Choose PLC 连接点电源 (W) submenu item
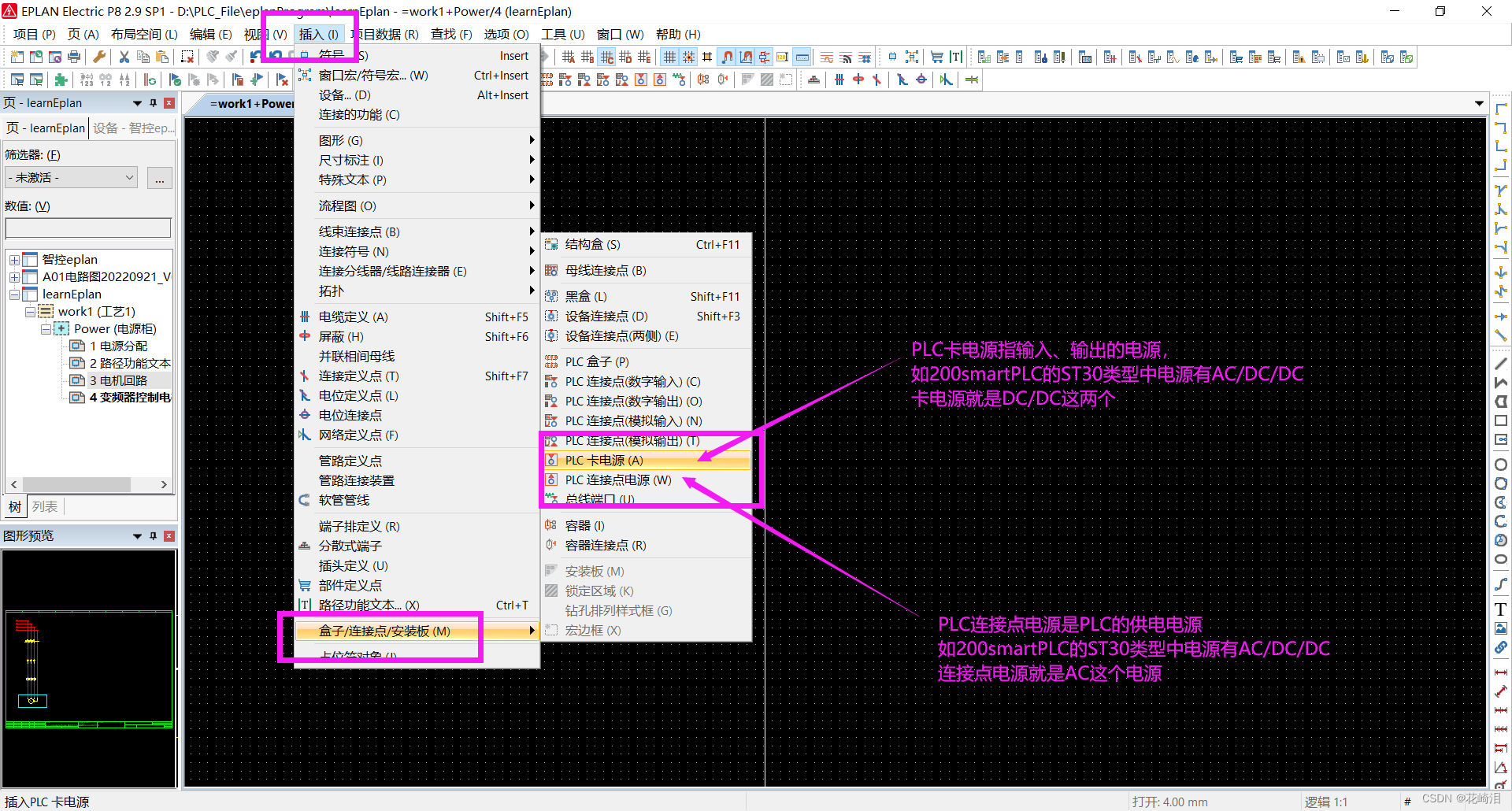This screenshot has height=811, width=1512. coord(647,480)
